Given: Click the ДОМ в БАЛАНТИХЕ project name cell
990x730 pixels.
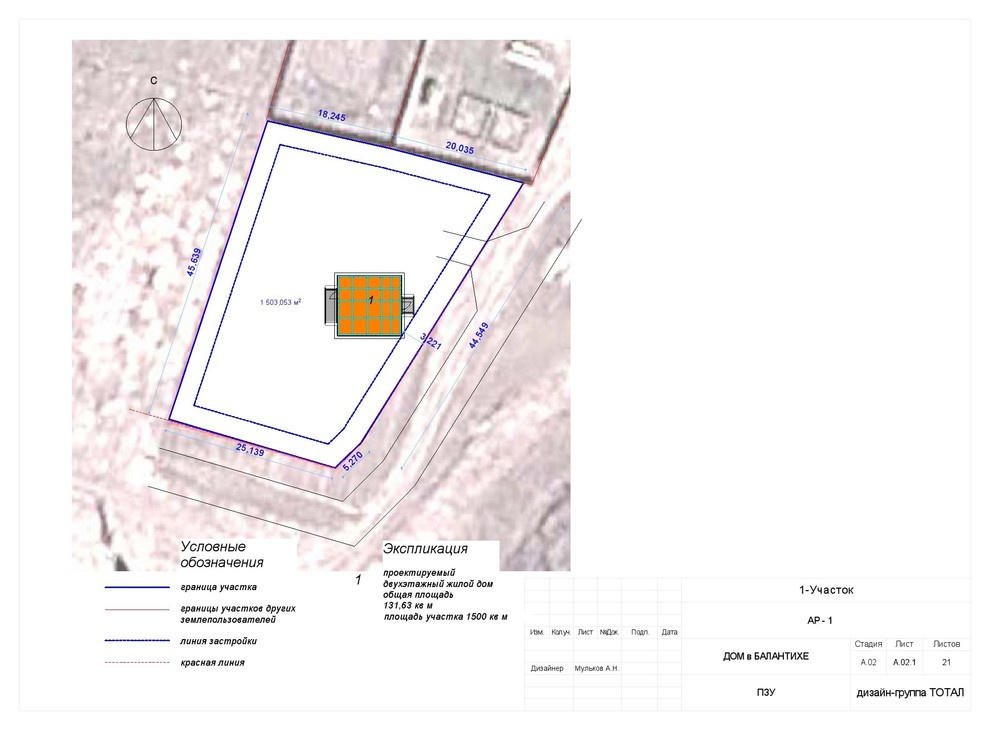Looking at the screenshot, I should click(x=765, y=656).
